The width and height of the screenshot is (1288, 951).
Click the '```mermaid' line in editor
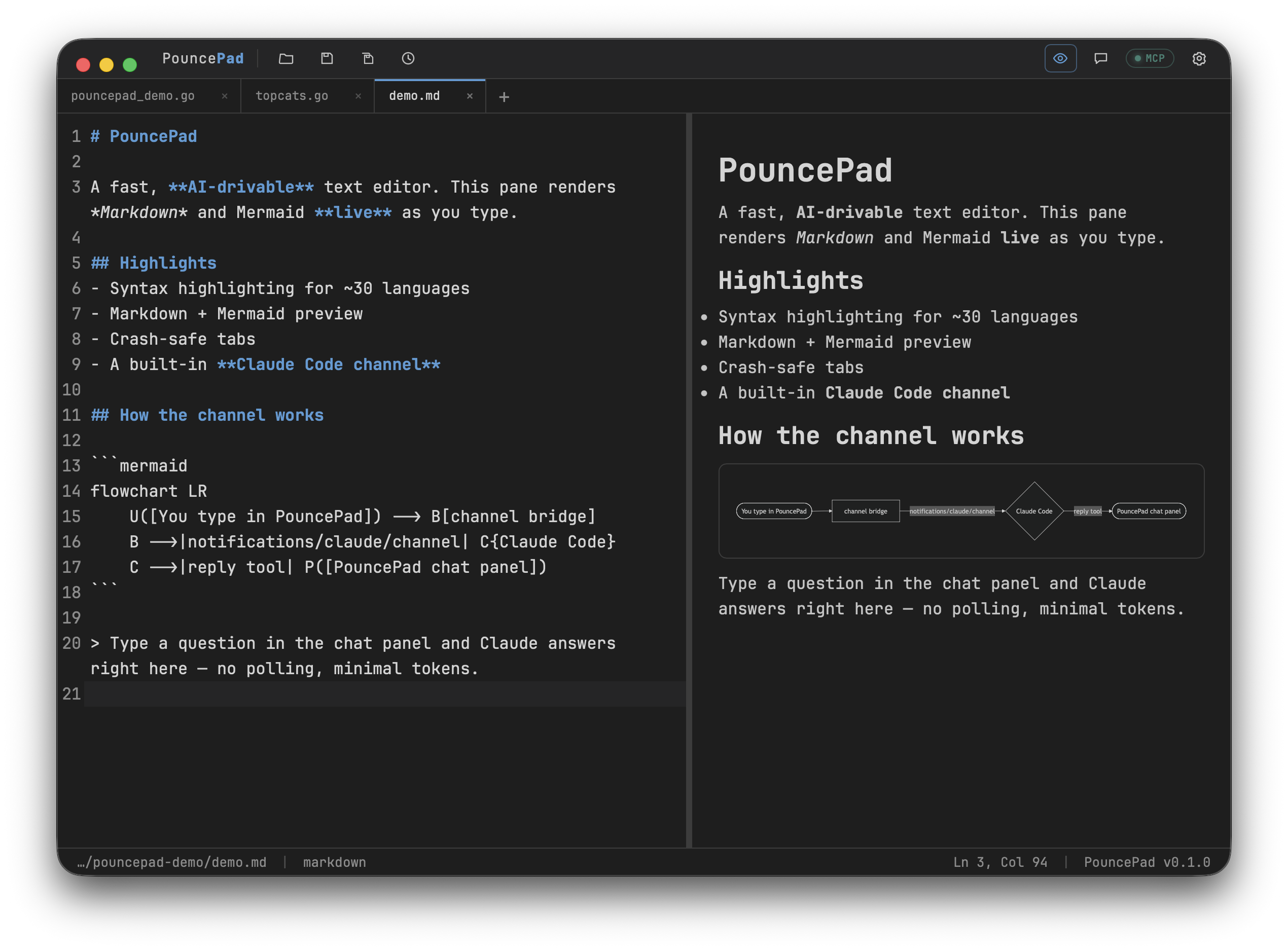139,466
